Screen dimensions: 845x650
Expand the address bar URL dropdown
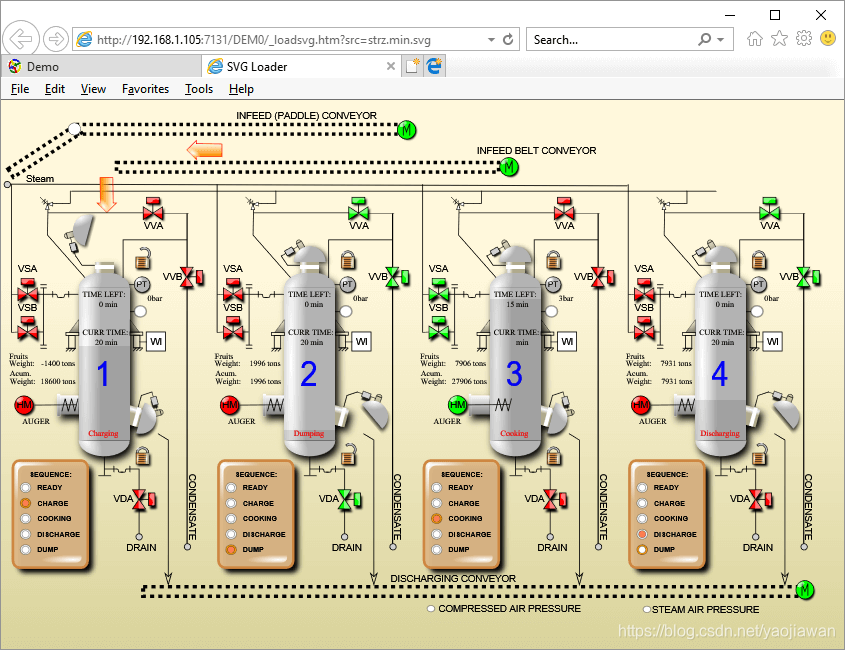pyautogui.click(x=491, y=39)
